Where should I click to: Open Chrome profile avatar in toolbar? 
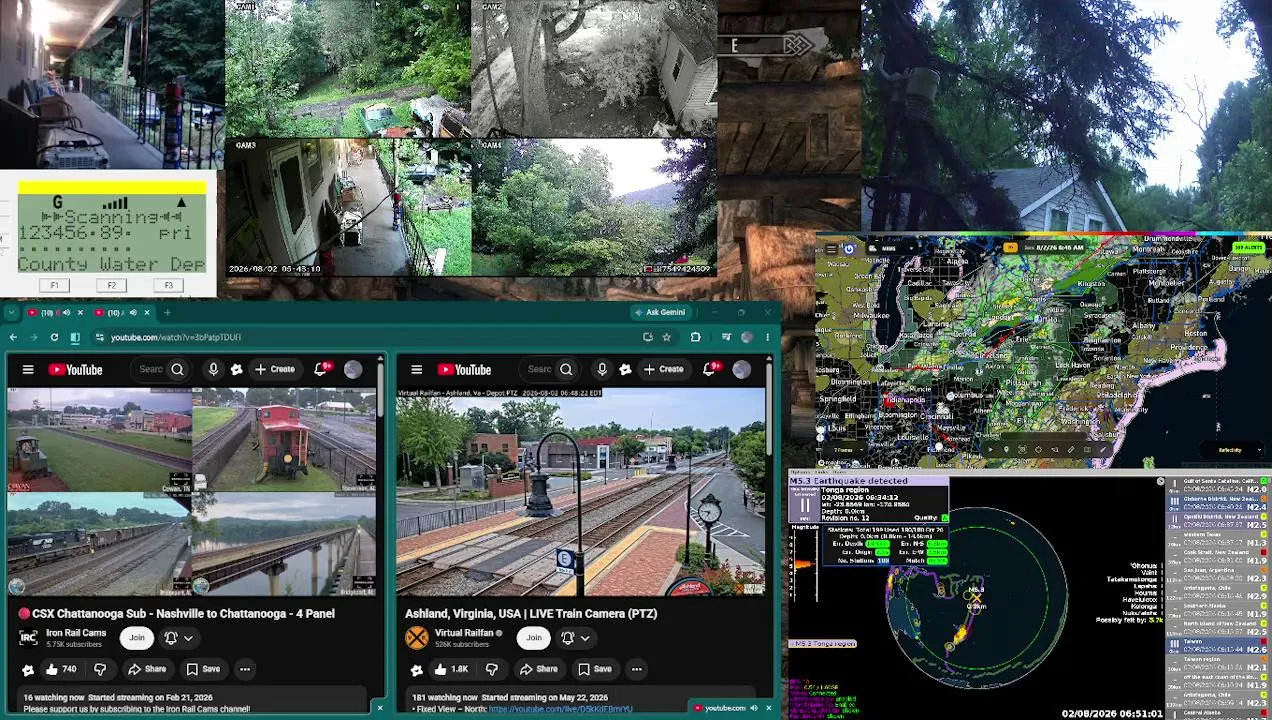(747, 337)
